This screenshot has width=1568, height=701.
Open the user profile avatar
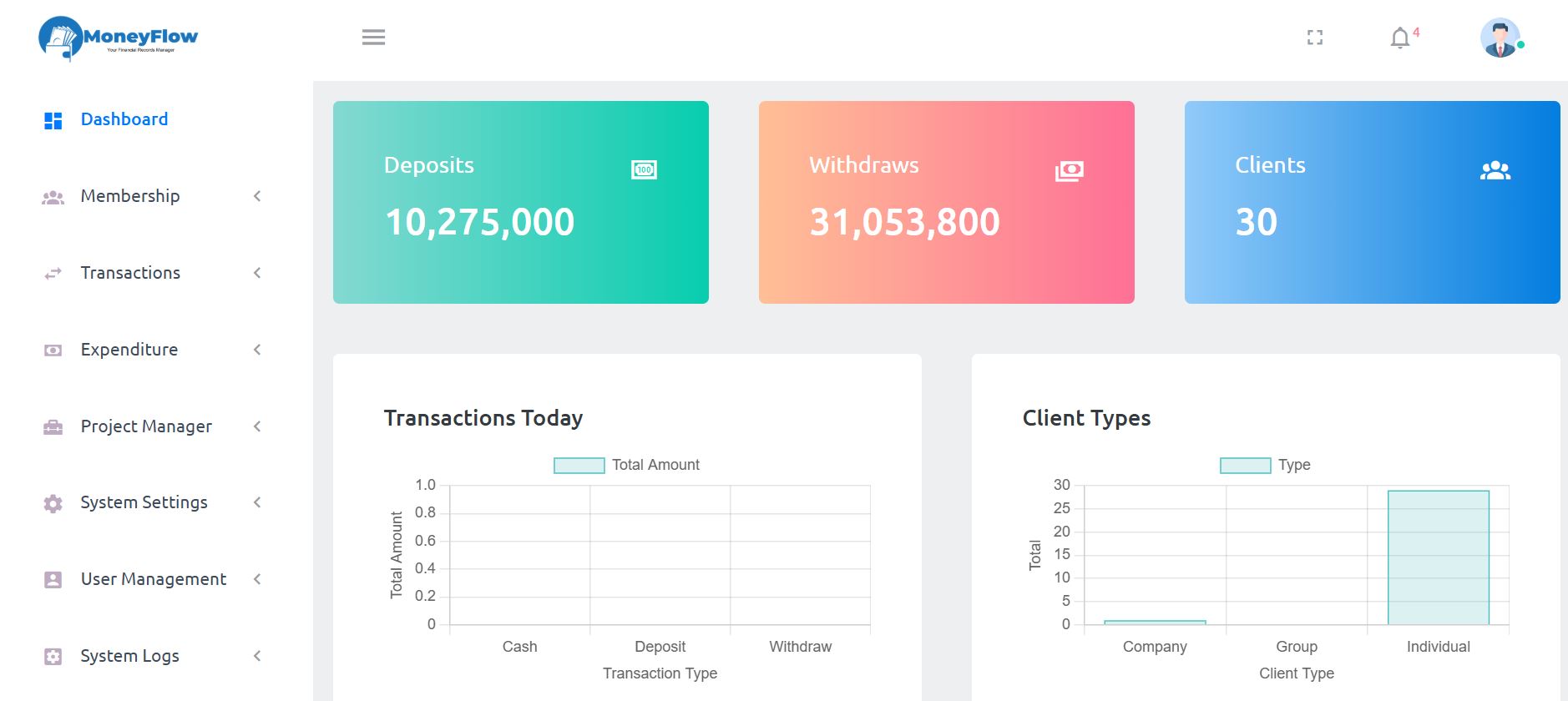[1500, 38]
